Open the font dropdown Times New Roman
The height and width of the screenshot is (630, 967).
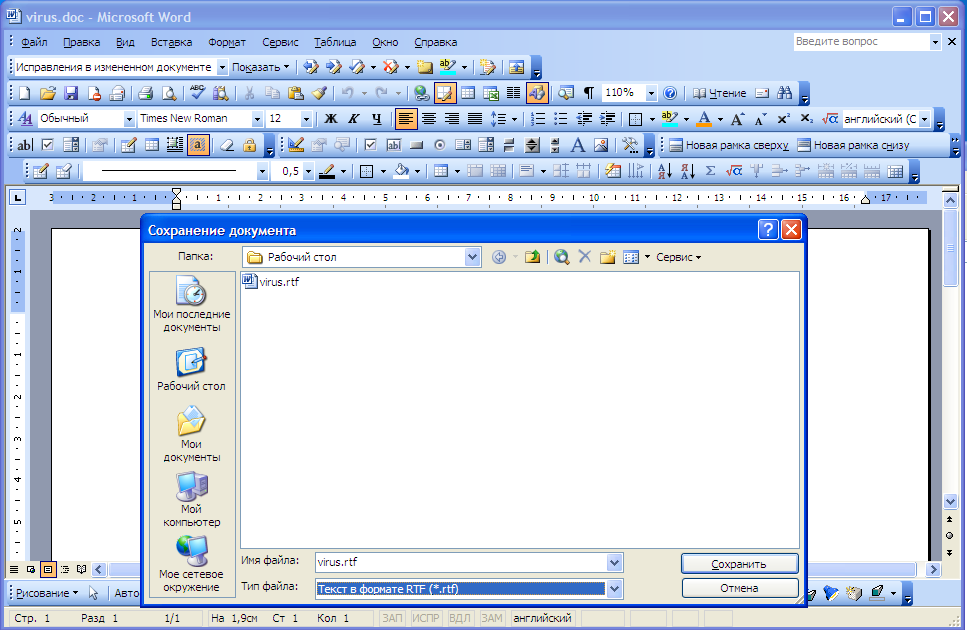point(257,119)
